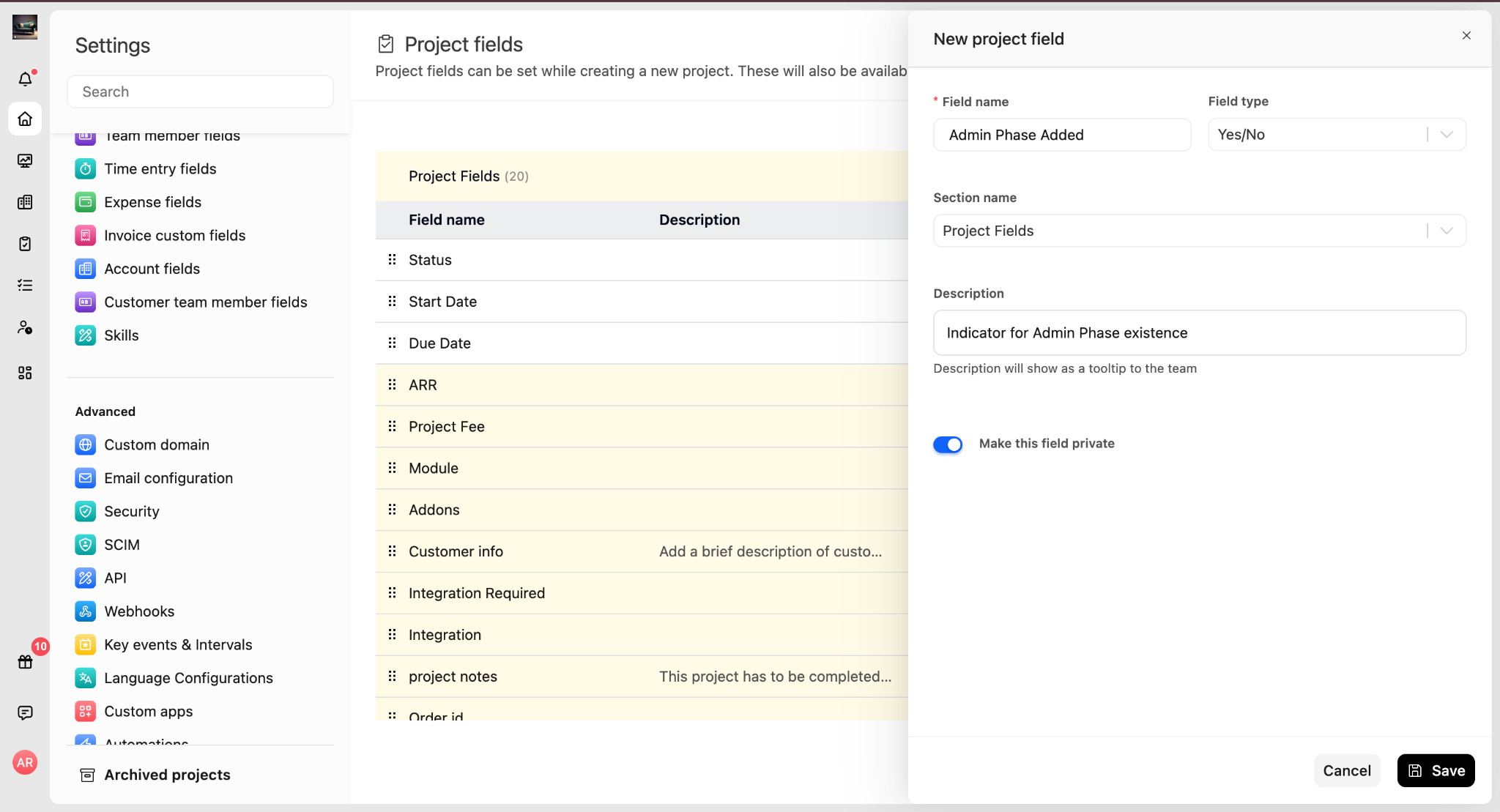Click the Security shield icon

(x=86, y=511)
